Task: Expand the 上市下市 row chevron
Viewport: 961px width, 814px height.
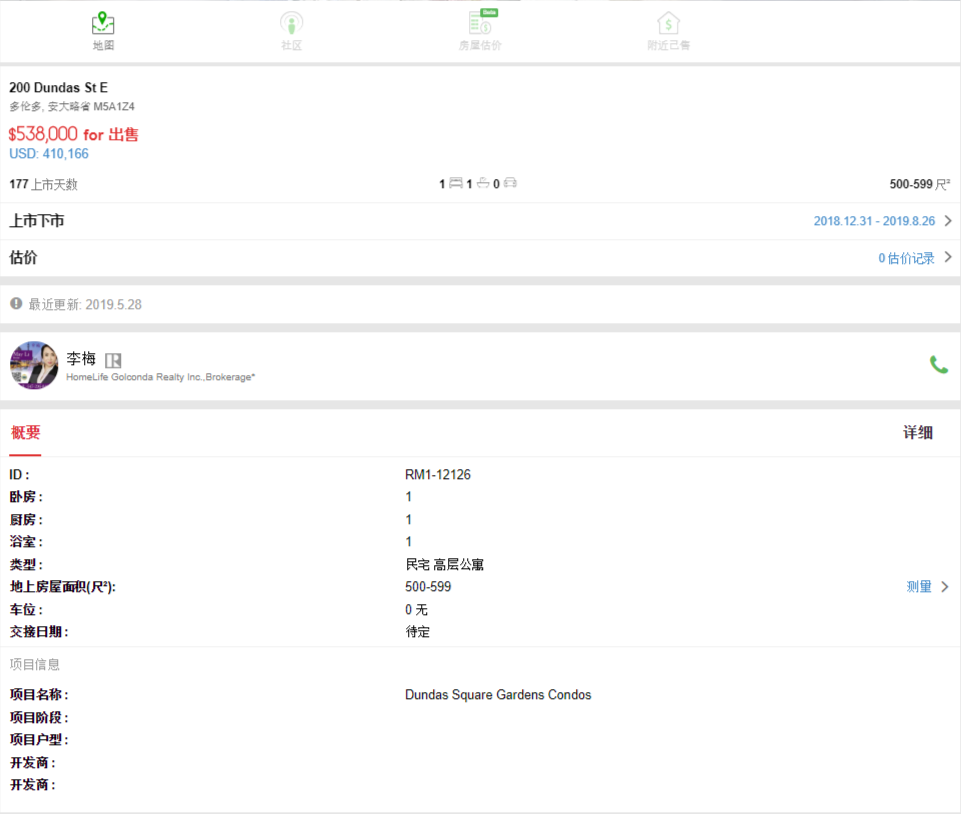Action: 947,221
